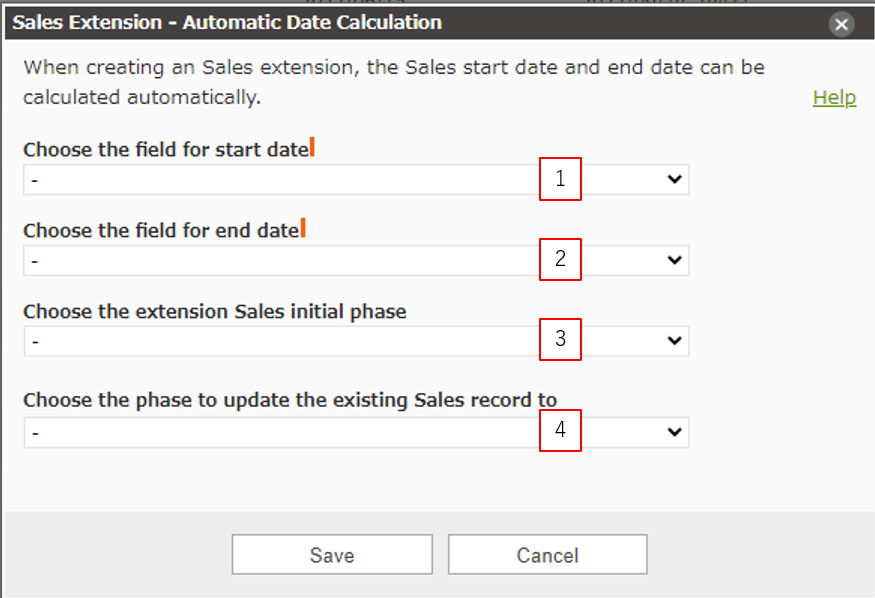Screen dimensions: 875x598
Task: Click the "Choose the field for start date" label
Action: tap(165, 150)
